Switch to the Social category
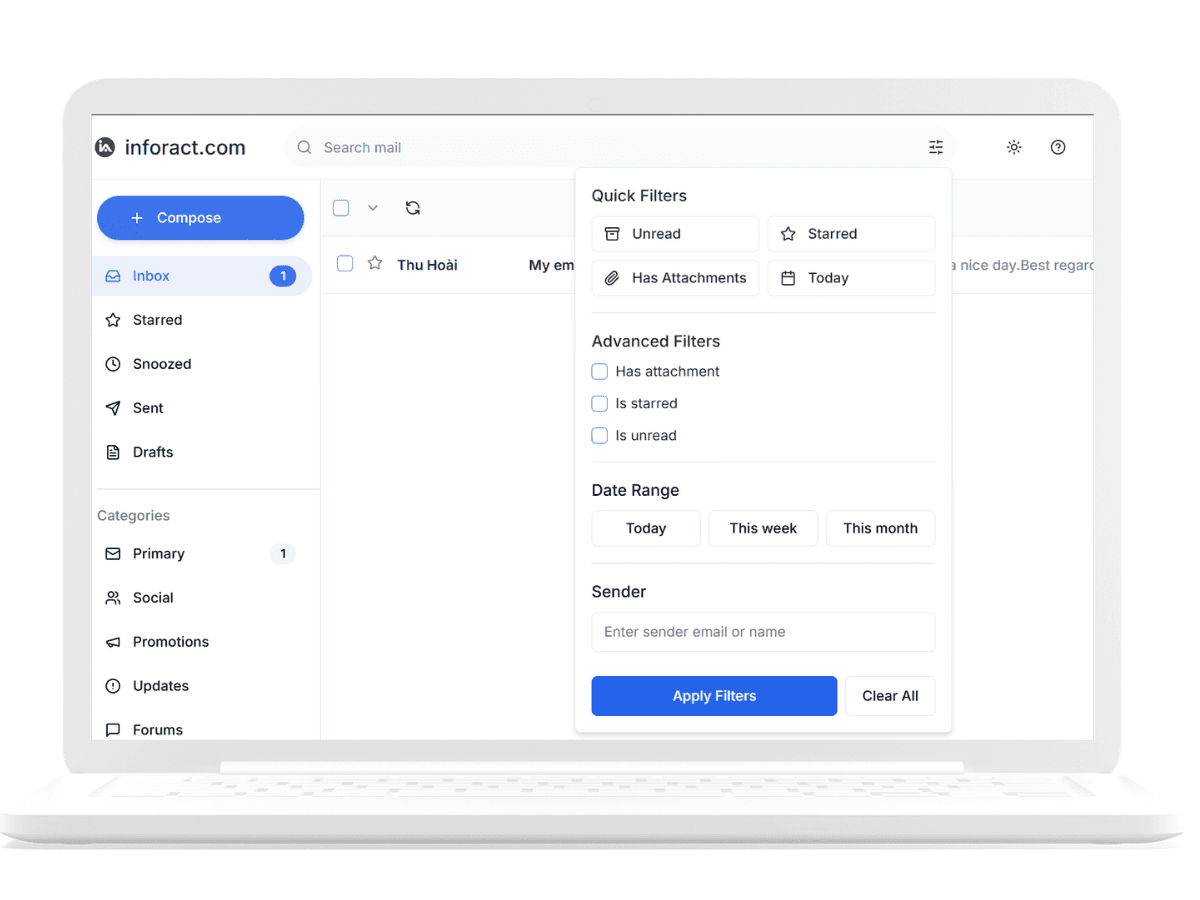This screenshot has width=1200, height=900. (x=153, y=597)
